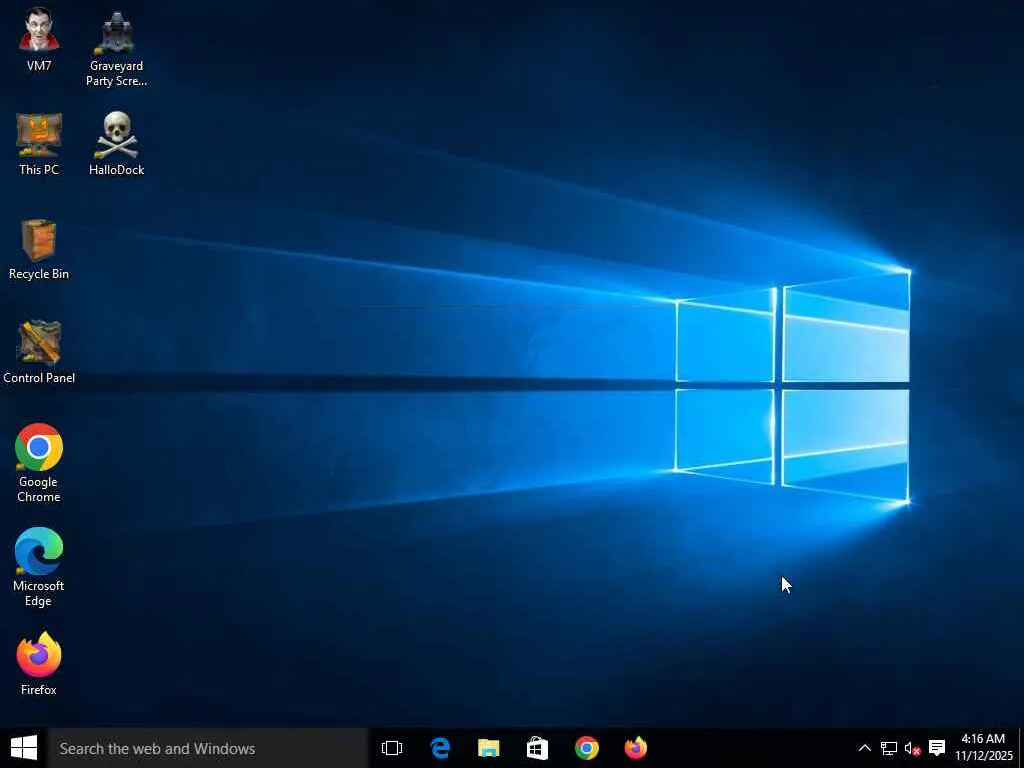The image size is (1024, 768).
Task: Launch Chrome from the taskbar
Action: click(x=586, y=748)
